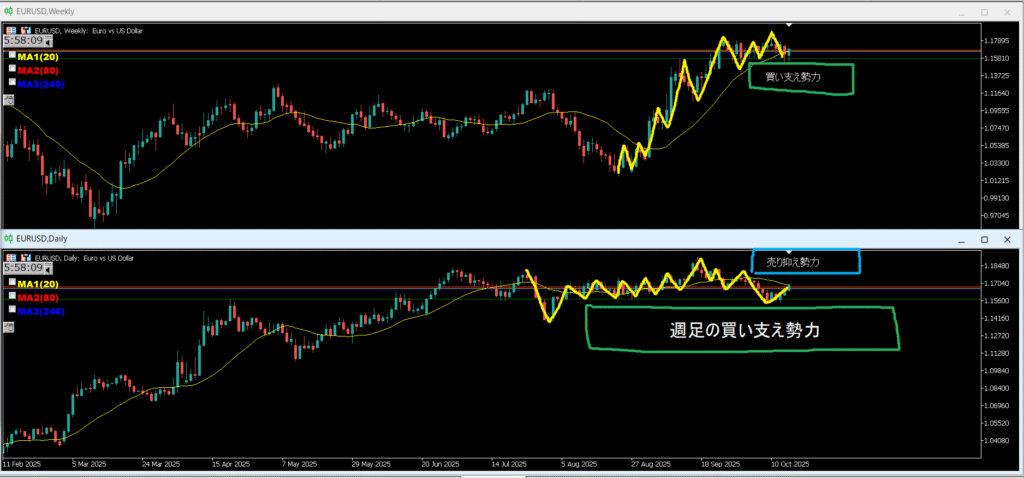Viewport: 1024px width, 478px height.
Task: Toggle the MA3(240) checkbox in Daily chart
Action: [12, 310]
